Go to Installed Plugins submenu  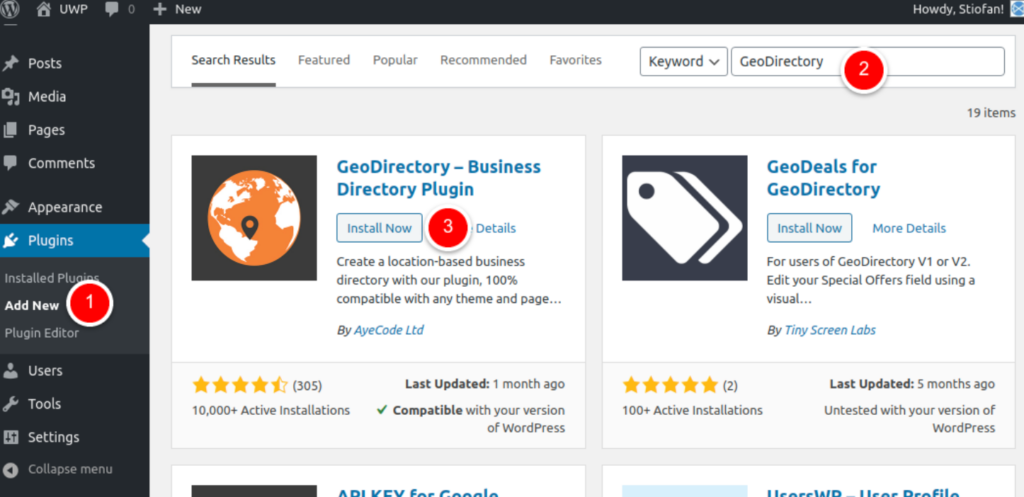(x=52, y=278)
